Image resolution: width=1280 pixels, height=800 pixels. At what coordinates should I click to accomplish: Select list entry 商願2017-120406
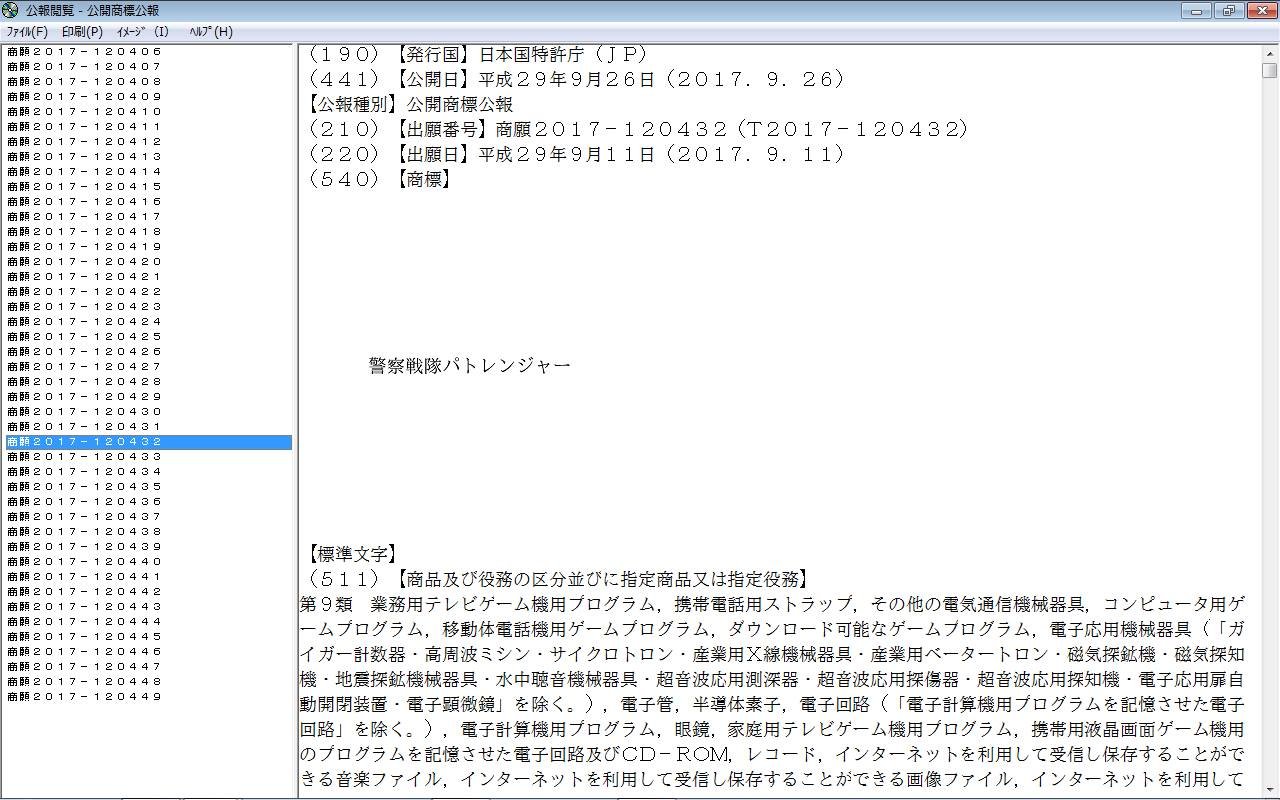(x=84, y=52)
